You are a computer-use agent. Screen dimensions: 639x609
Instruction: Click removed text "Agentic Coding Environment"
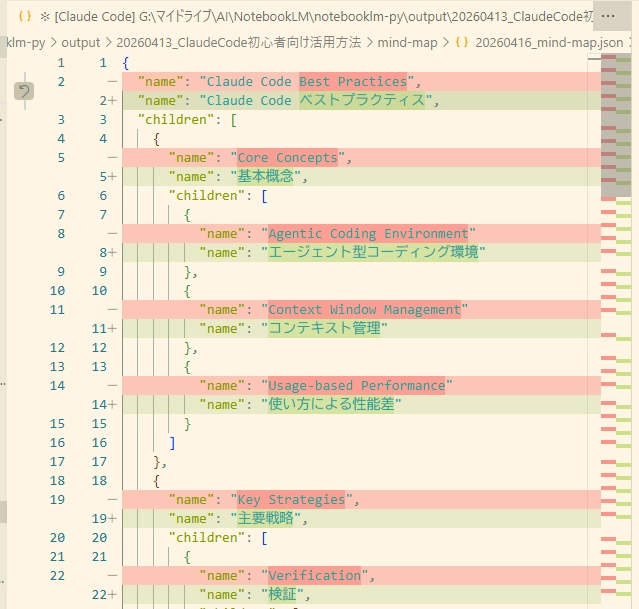368,234
